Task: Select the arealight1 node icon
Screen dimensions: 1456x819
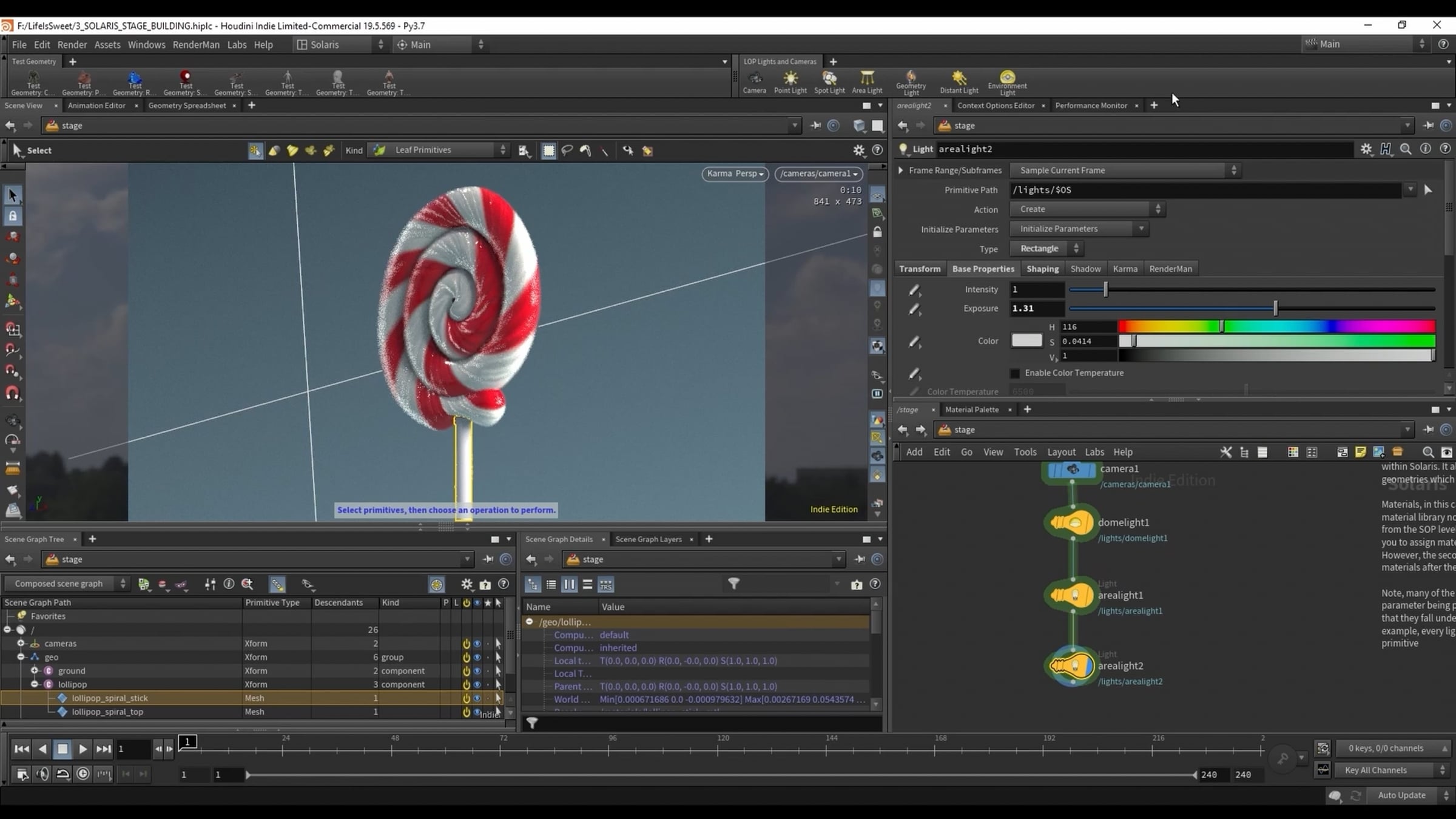Action: pyautogui.click(x=1071, y=595)
